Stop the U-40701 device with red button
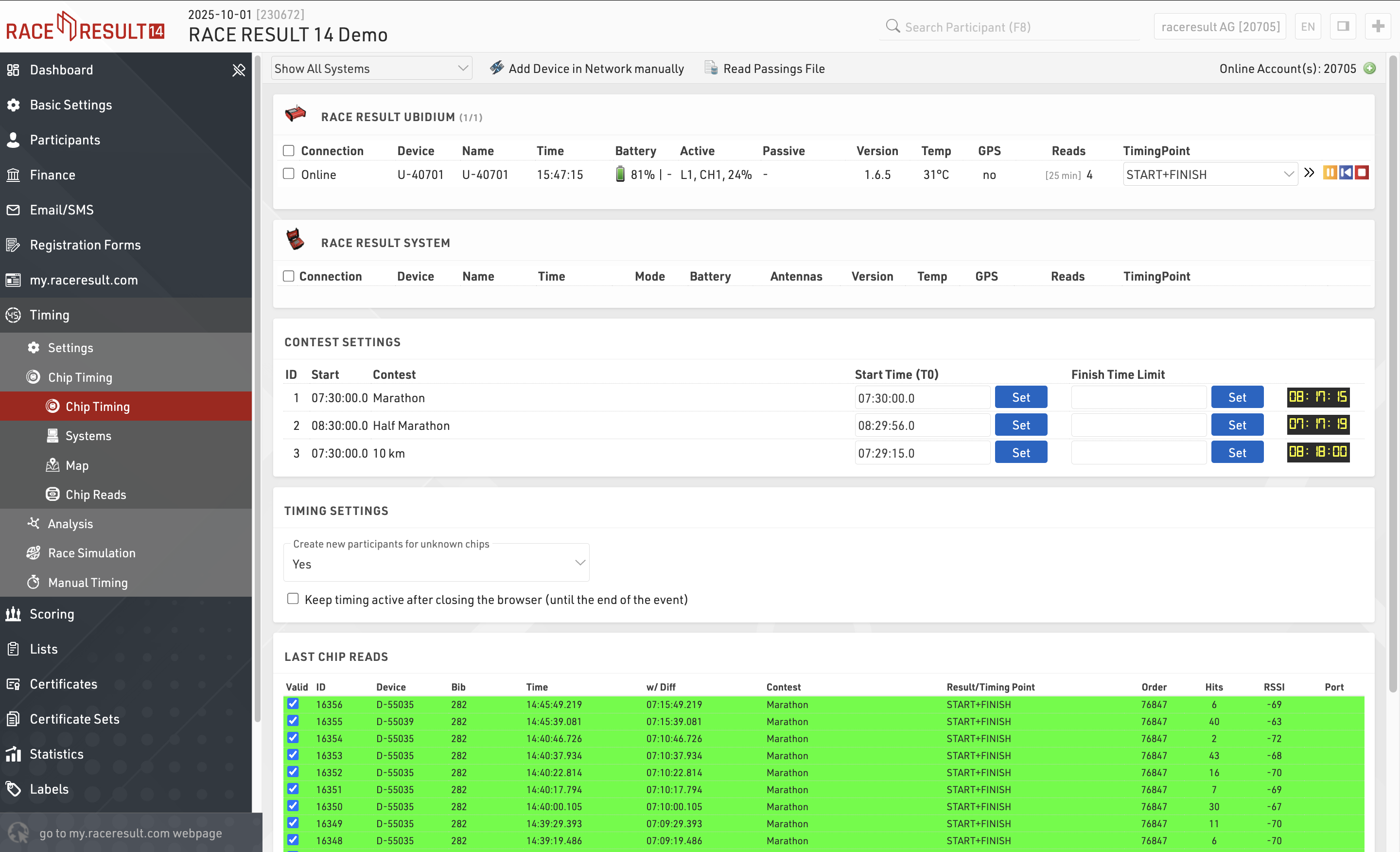Image resolution: width=1400 pixels, height=852 pixels. click(x=1362, y=173)
